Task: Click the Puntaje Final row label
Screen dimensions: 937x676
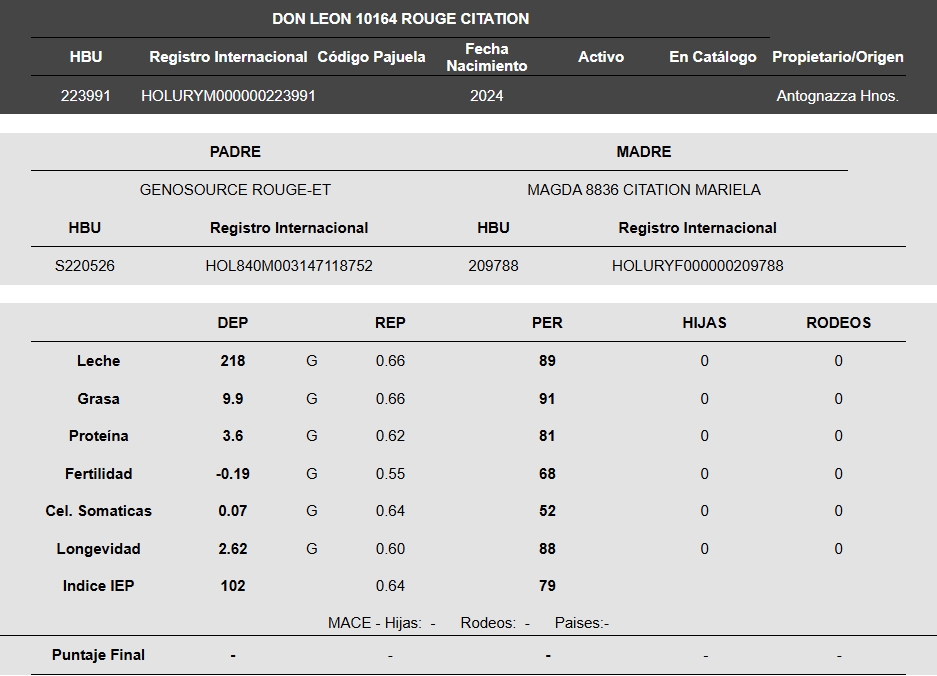Action: 99,655
